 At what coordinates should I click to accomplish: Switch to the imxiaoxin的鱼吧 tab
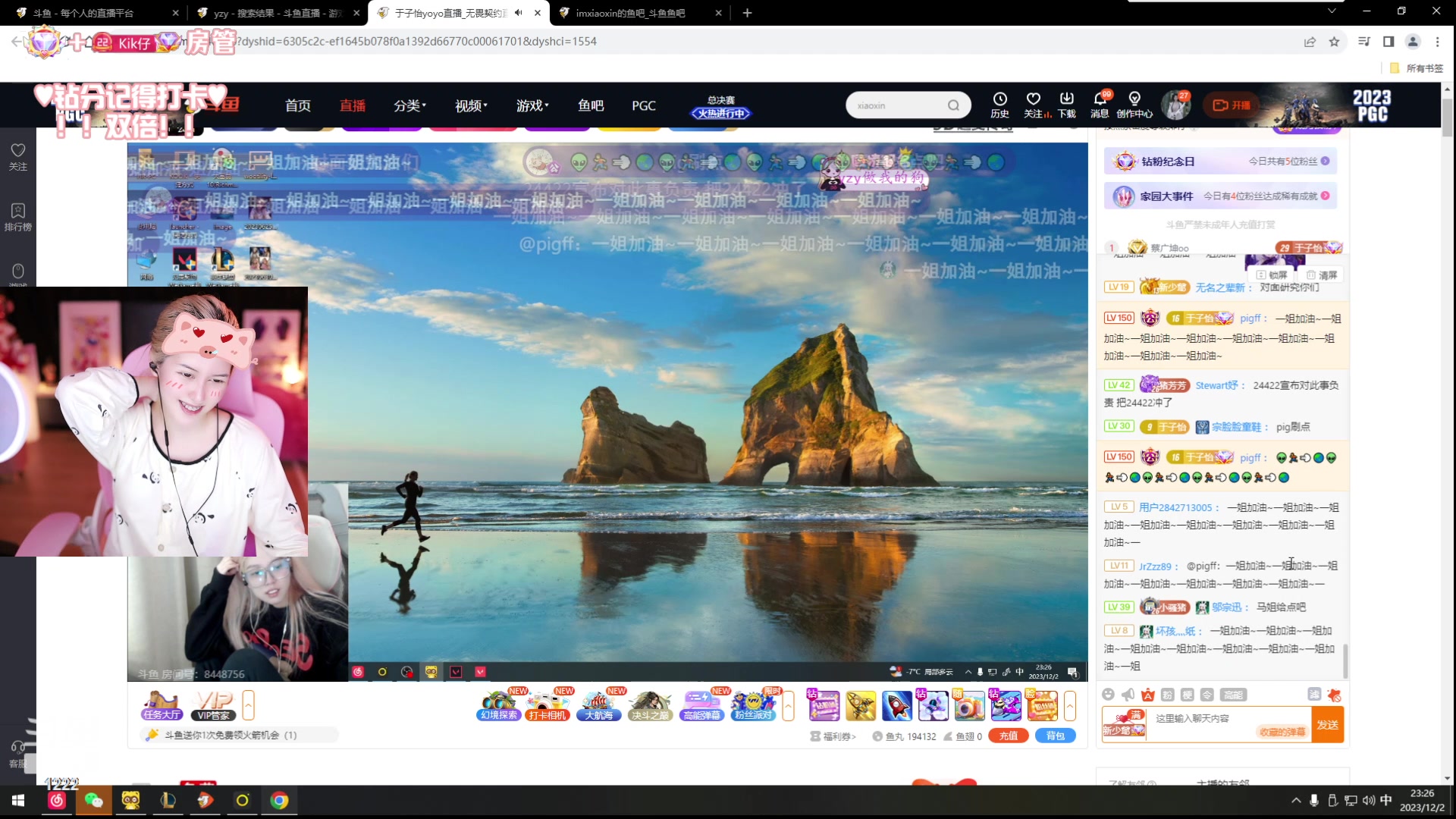(642, 13)
